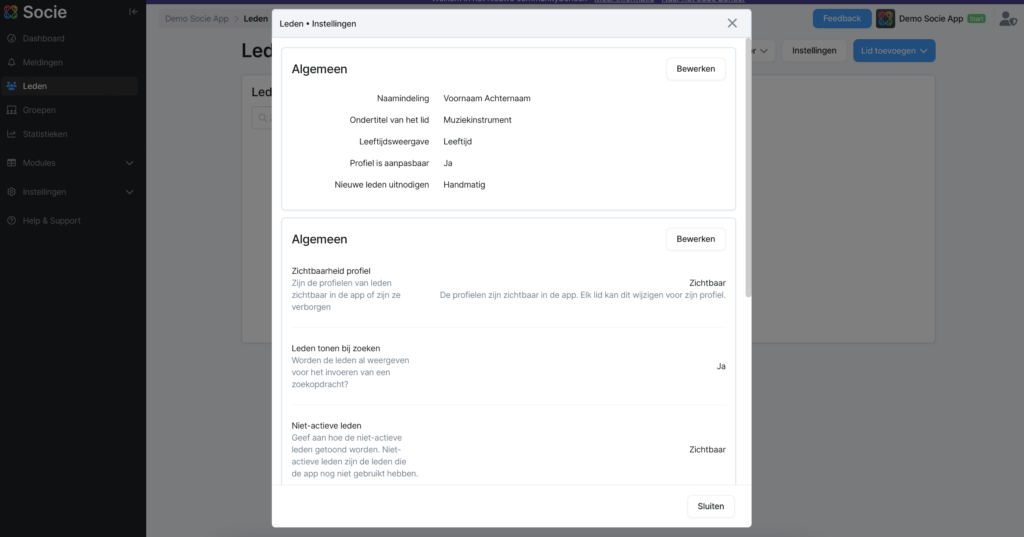Click the Socie logo icon
The width and height of the screenshot is (1024, 537).
click(10, 12)
